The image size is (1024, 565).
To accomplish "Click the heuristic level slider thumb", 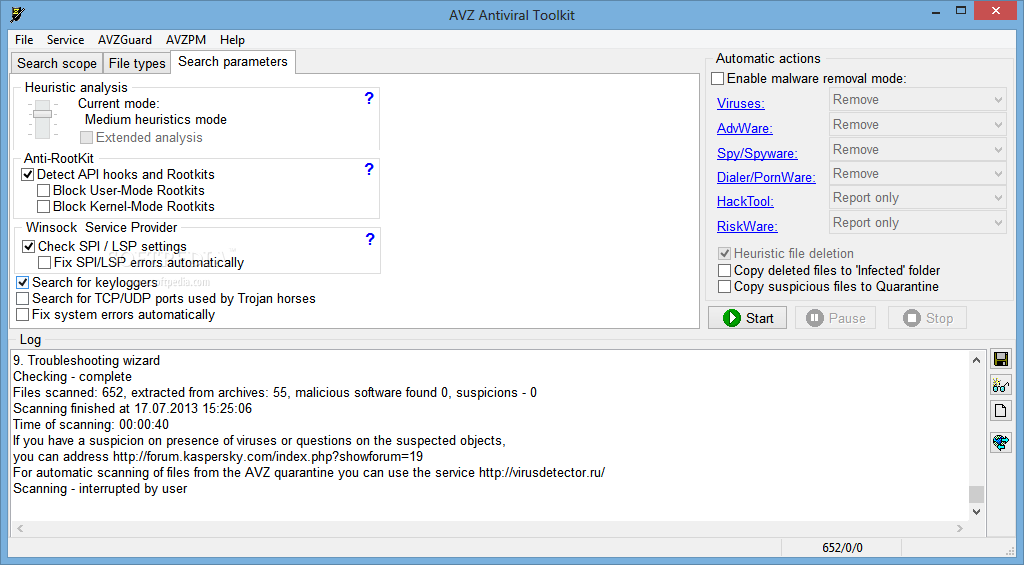I will click(42, 114).
